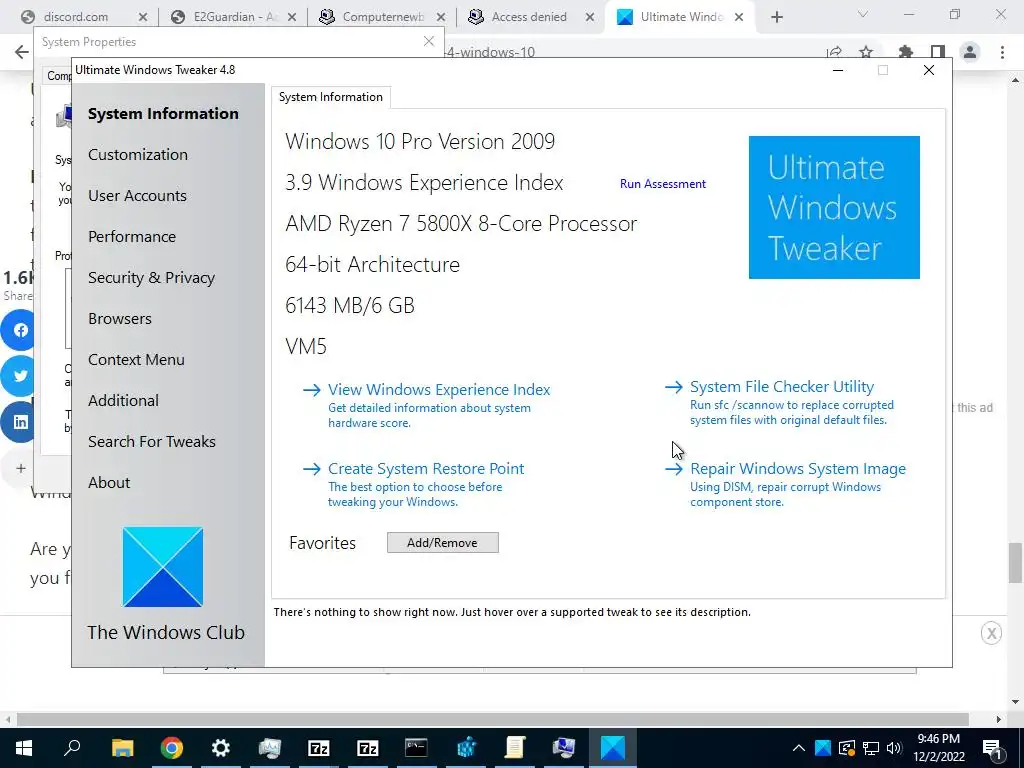Image resolution: width=1024 pixels, height=768 pixels.
Task: Switch to the E2Guardian browser tab
Action: click(234, 17)
